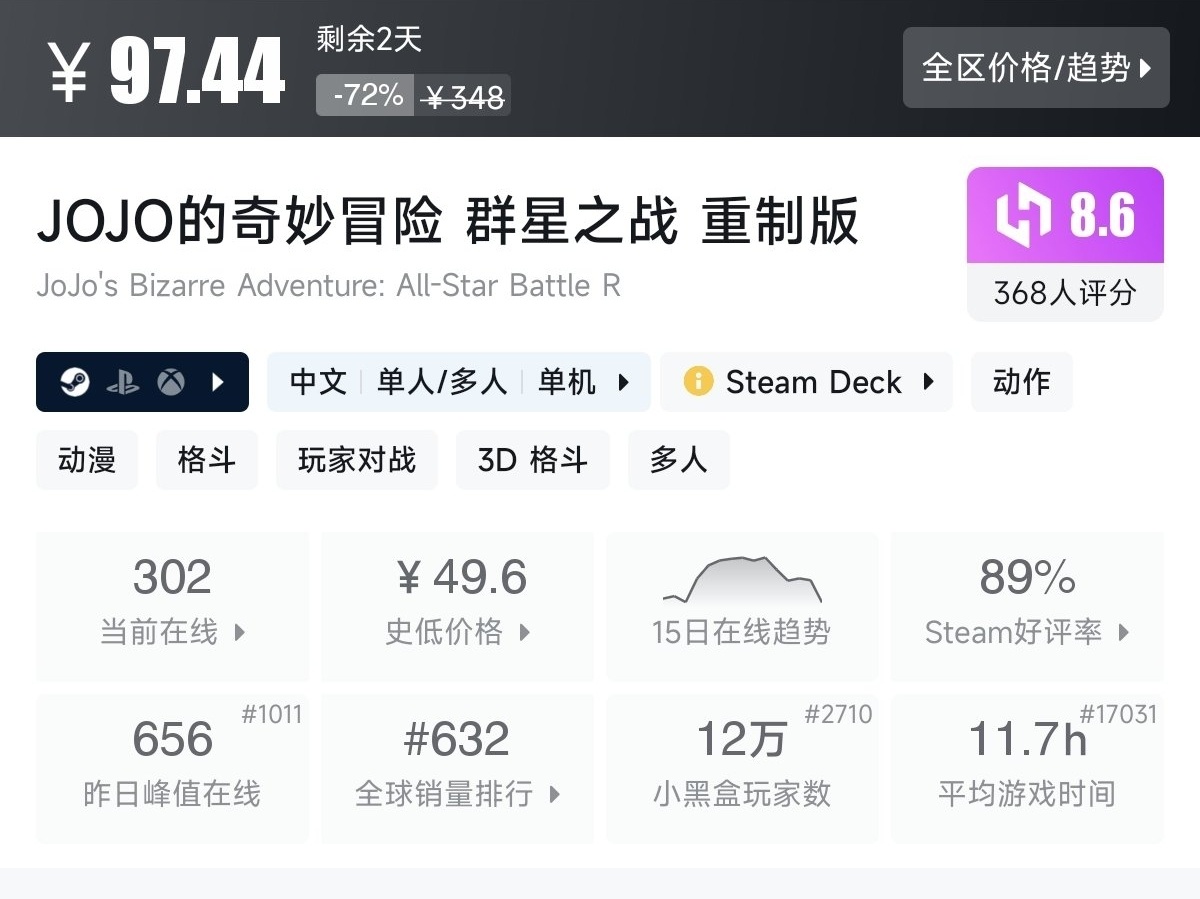
Task: Open the 玩家对战 tag
Action: [x=357, y=460]
